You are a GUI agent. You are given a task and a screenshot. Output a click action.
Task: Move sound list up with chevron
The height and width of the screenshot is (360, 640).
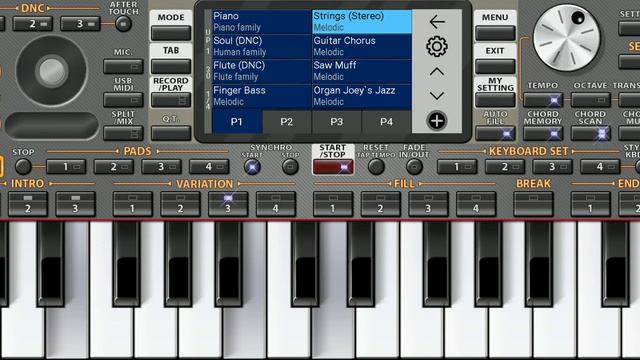point(437,72)
